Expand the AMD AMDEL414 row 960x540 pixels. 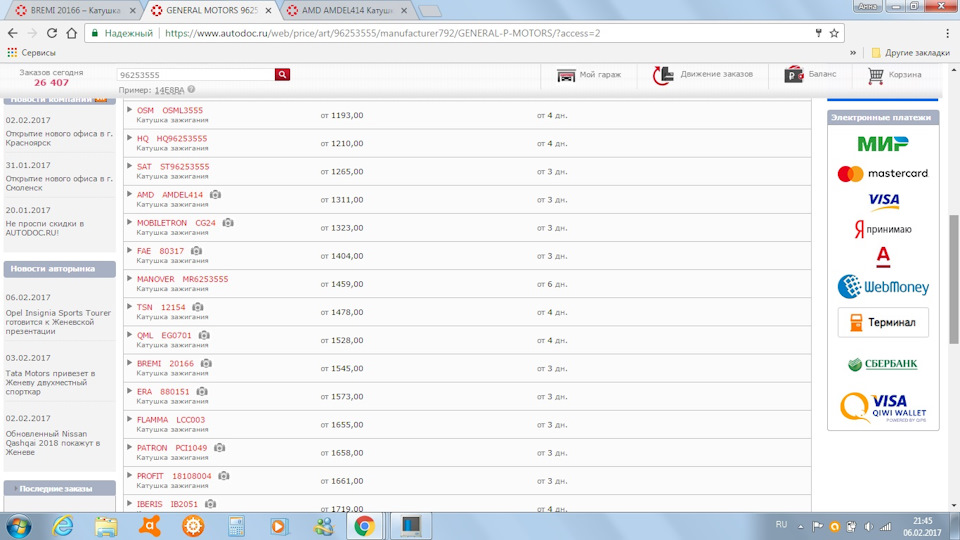[129, 194]
